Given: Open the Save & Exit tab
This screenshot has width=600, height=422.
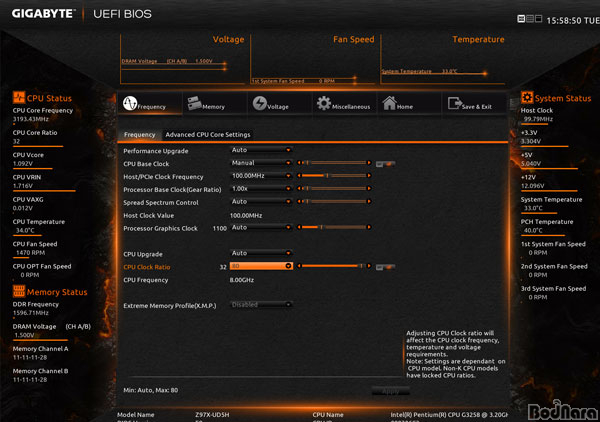Looking at the screenshot, I should point(474,103).
